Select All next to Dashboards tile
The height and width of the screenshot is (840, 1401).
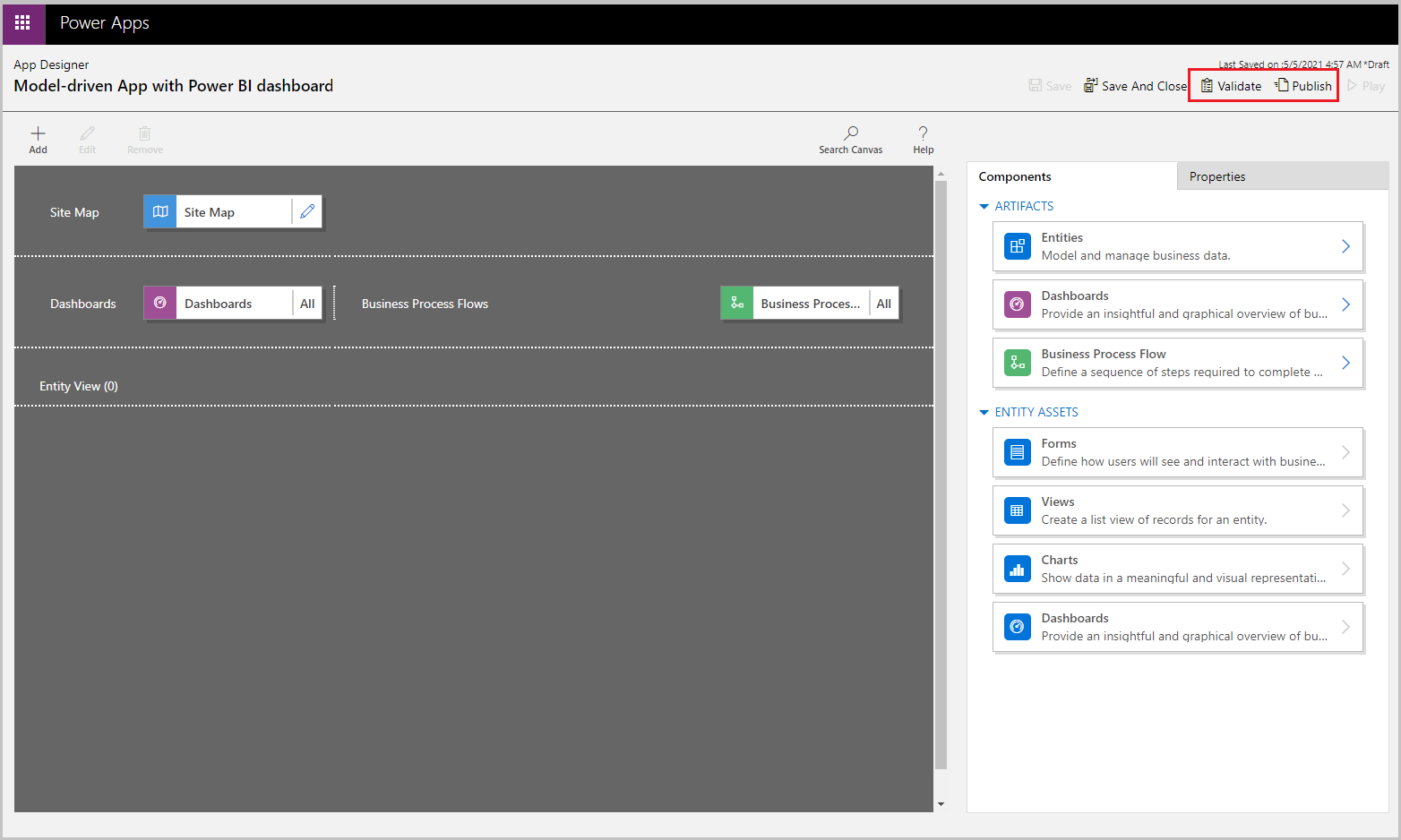[307, 304]
